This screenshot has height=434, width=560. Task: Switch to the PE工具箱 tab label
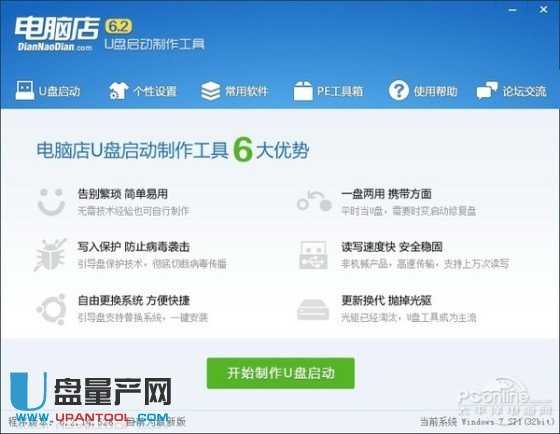point(340,91)
